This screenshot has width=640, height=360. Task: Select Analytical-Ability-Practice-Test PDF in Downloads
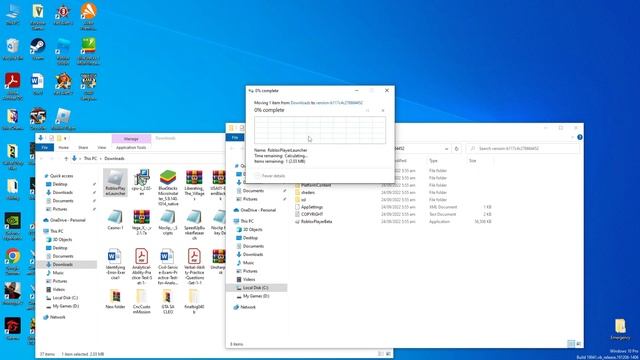point(142,267)
